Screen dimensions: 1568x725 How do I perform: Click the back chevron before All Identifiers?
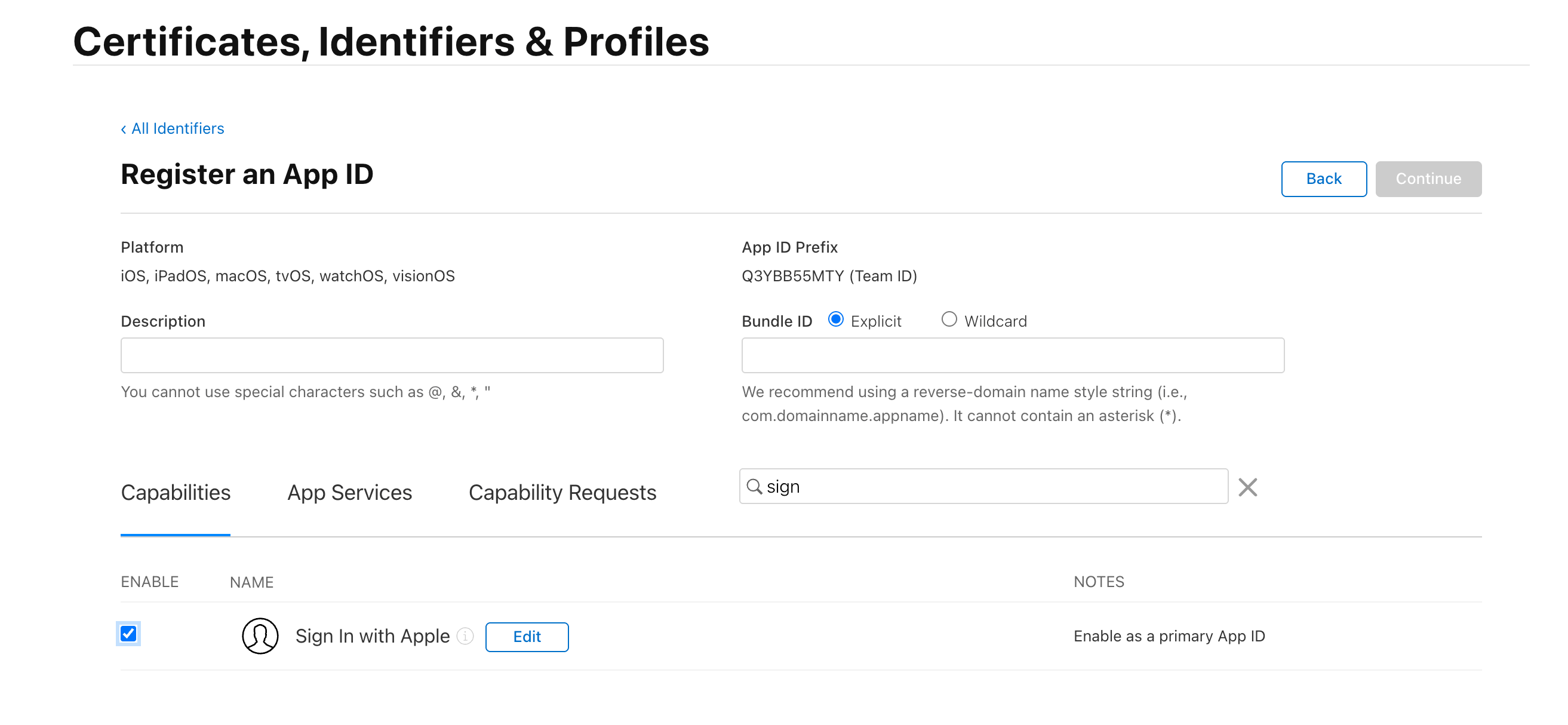pos(124,129)
